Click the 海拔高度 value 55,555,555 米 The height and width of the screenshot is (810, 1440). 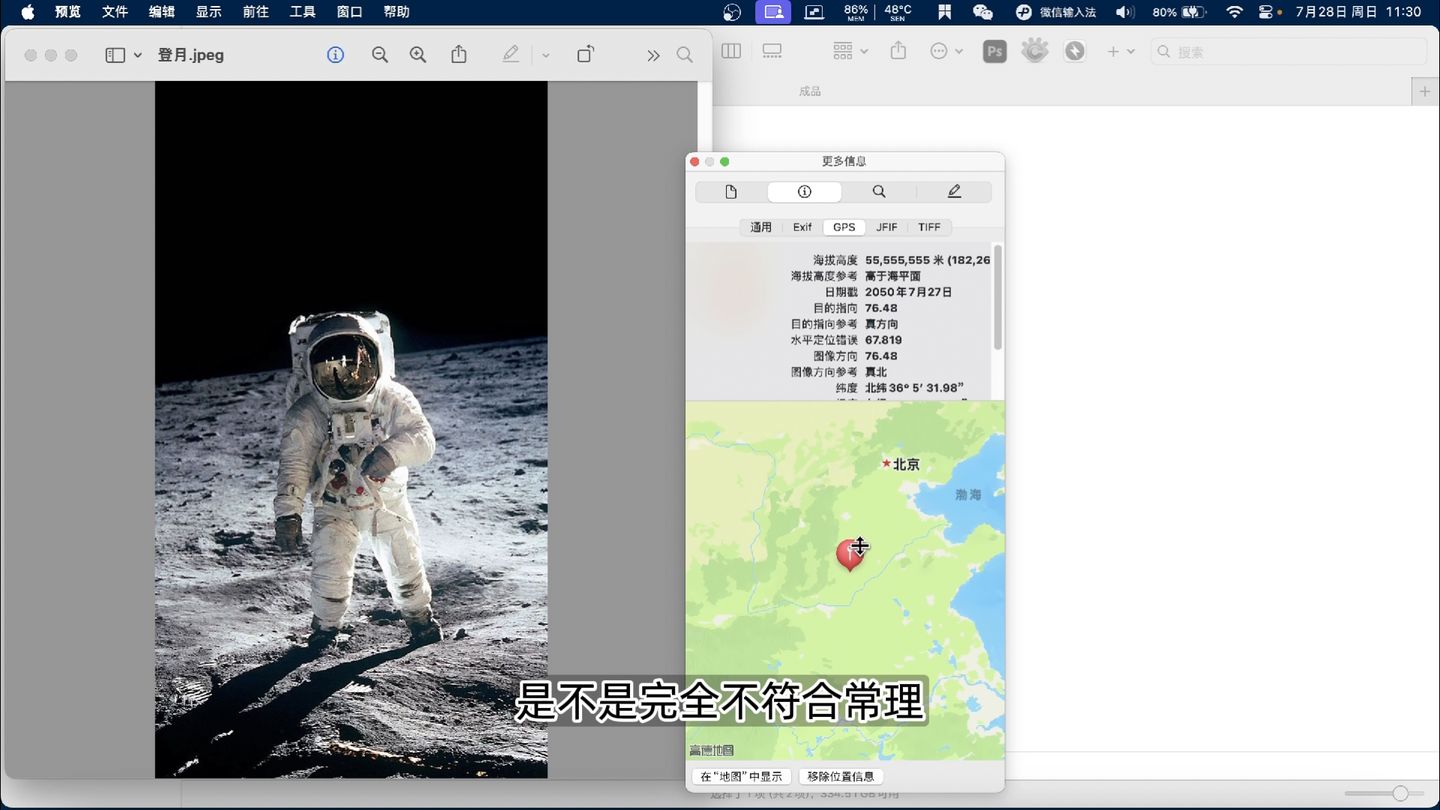coord(927,260)
